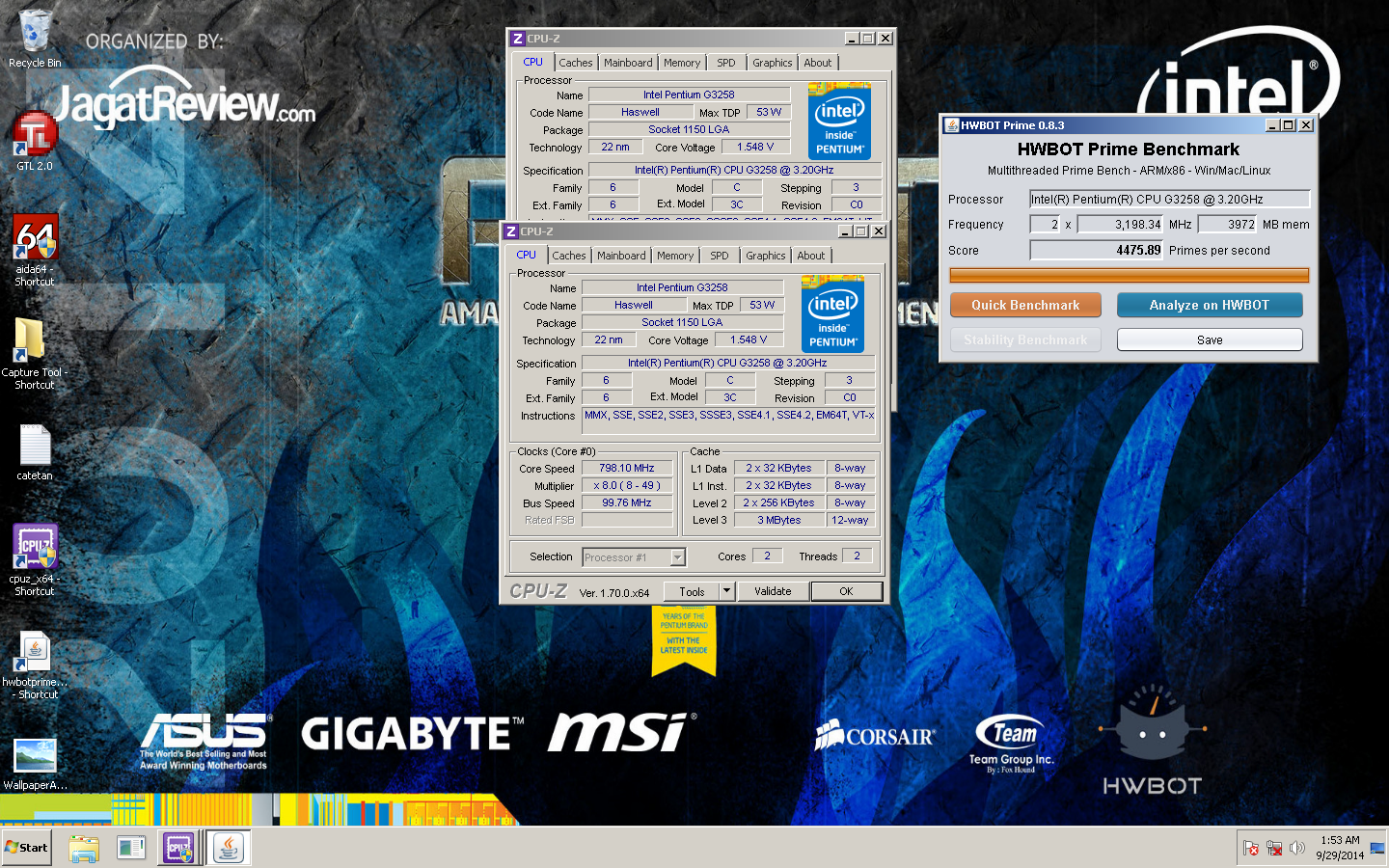Click Analyze on HWBOT button
This screenshot has width=1389, height=868.
pos(1210,305)
